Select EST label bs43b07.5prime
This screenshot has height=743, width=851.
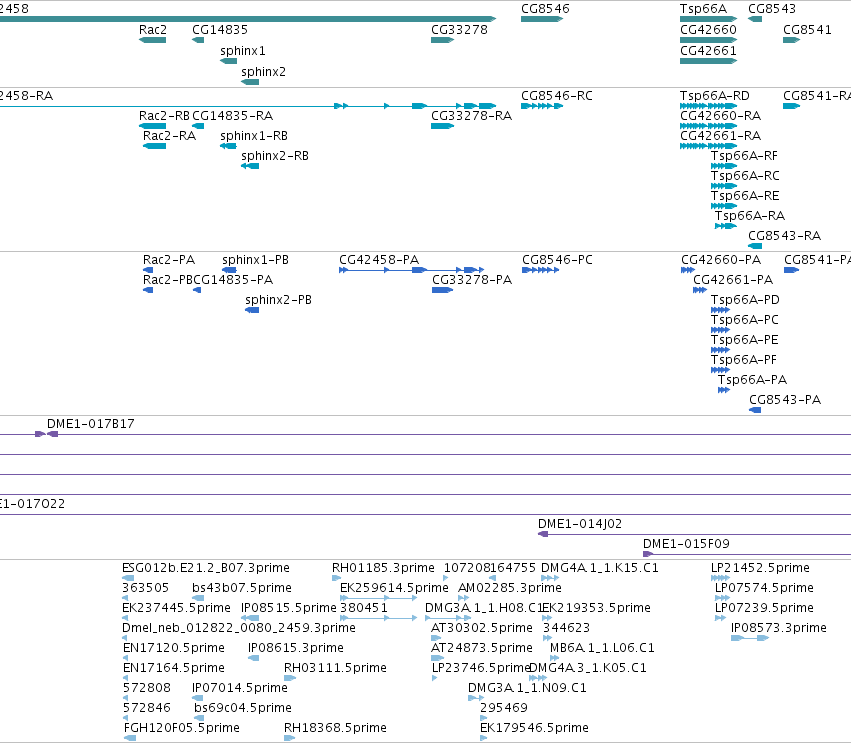pos(242,588)
